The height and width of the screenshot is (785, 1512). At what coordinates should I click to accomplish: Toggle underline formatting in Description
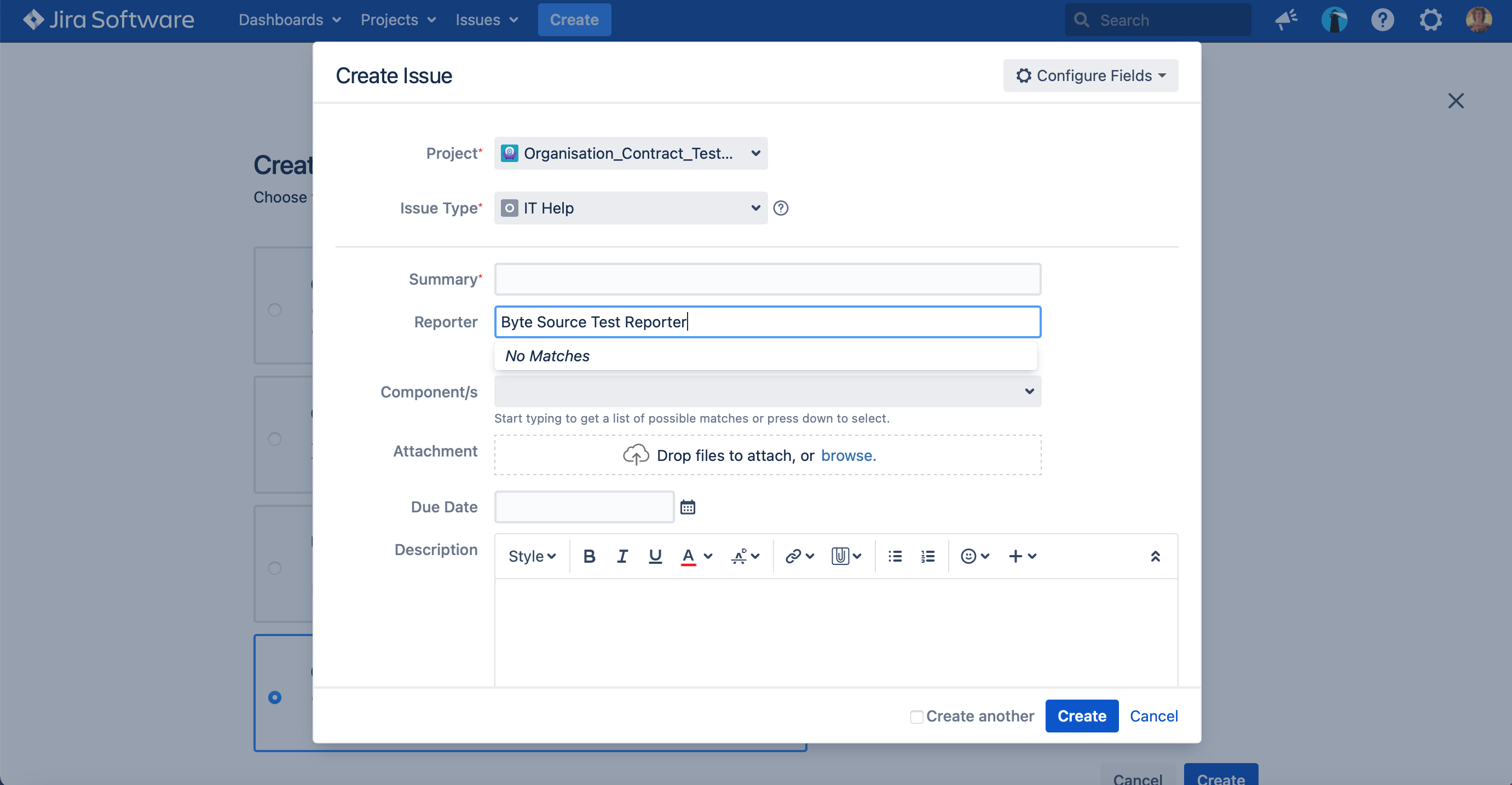point(655,556)
